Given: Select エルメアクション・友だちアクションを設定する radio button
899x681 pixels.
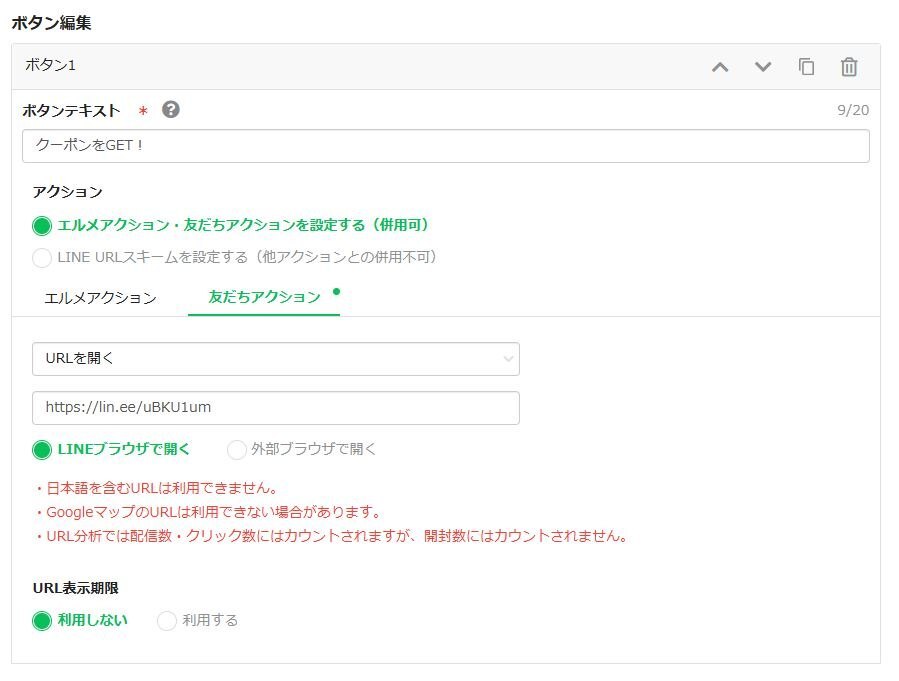Looking at the screenshot, I should (42, 225).
